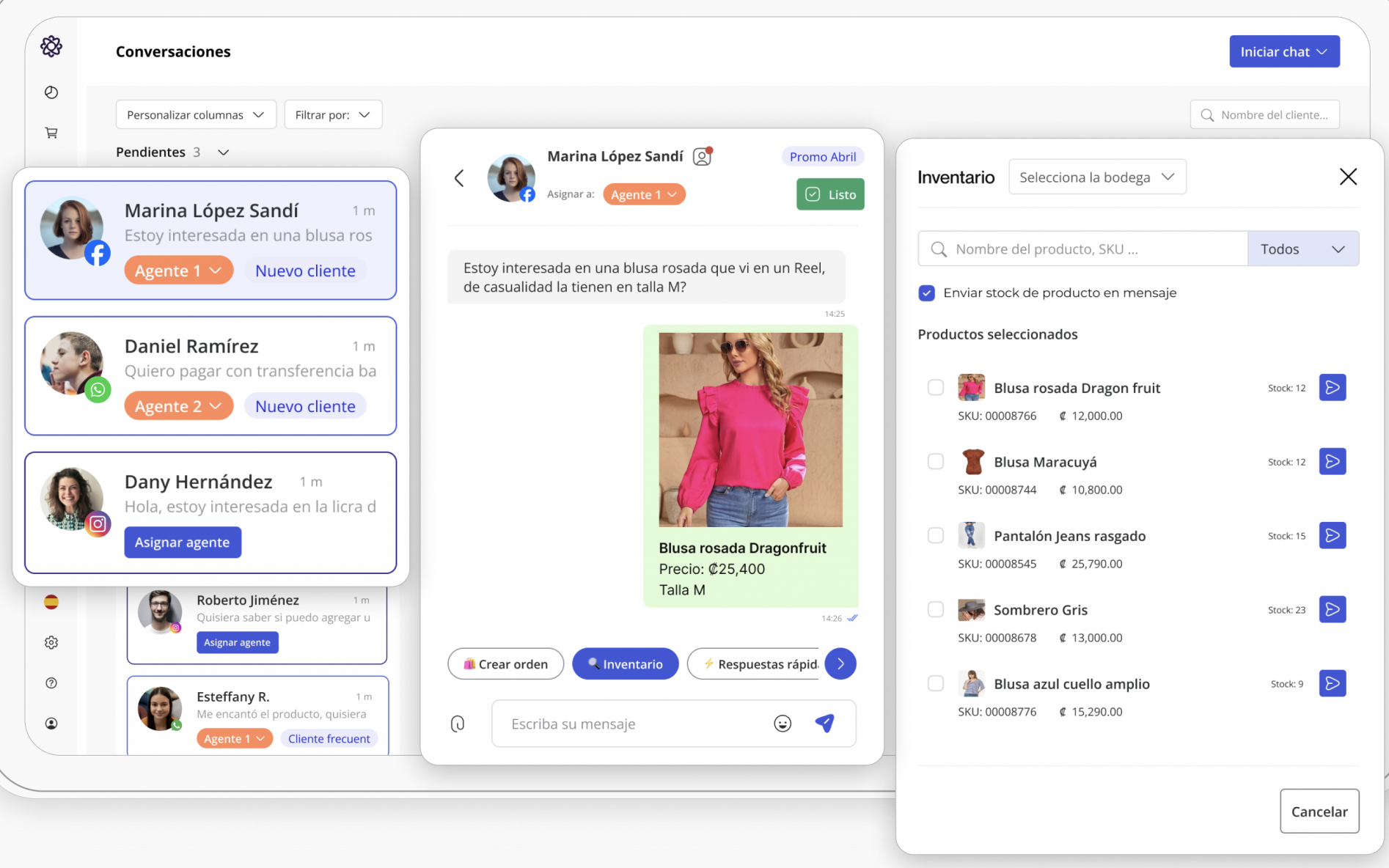Open settings with the gear icon in sidebar
This screenshot has width=1389, height=868.
click(x=51, y=642)
